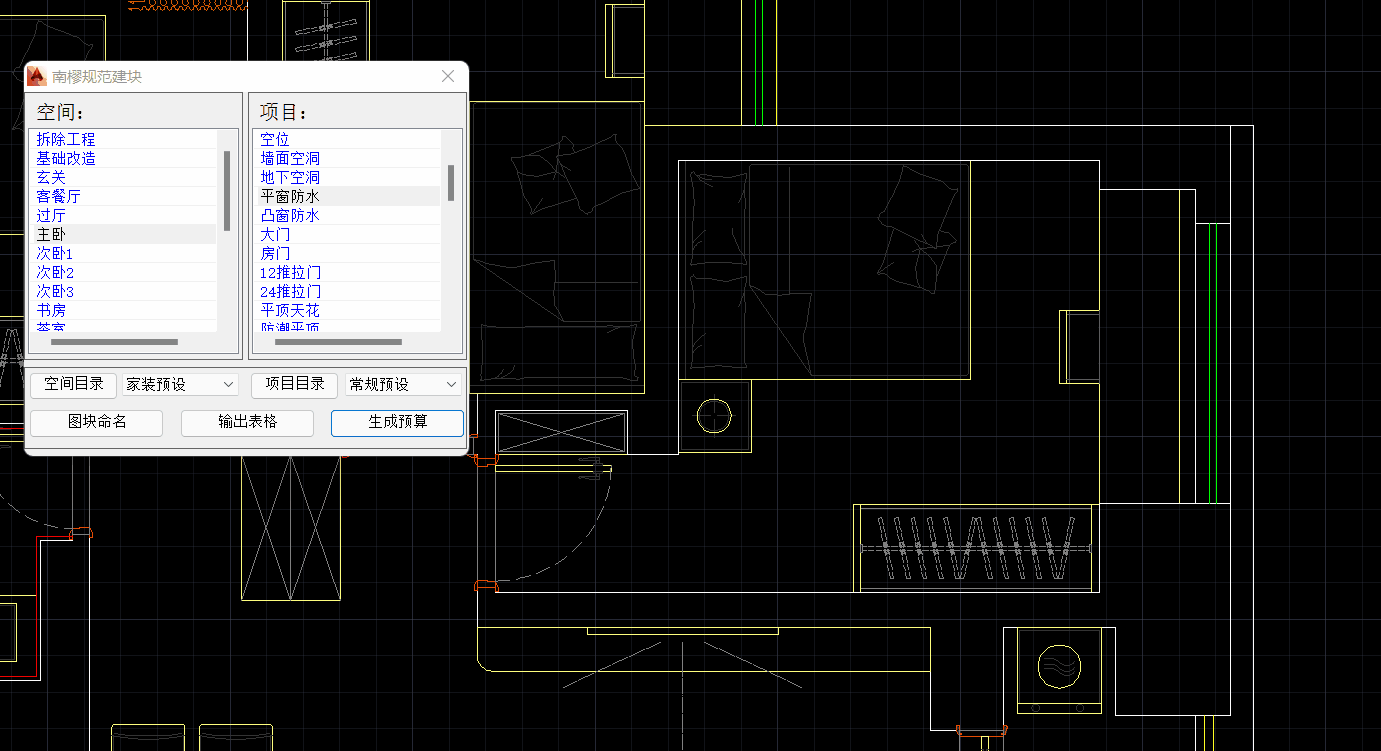
Task: Select 12推拉门 in the 项目 list
Action: (291, 272)
